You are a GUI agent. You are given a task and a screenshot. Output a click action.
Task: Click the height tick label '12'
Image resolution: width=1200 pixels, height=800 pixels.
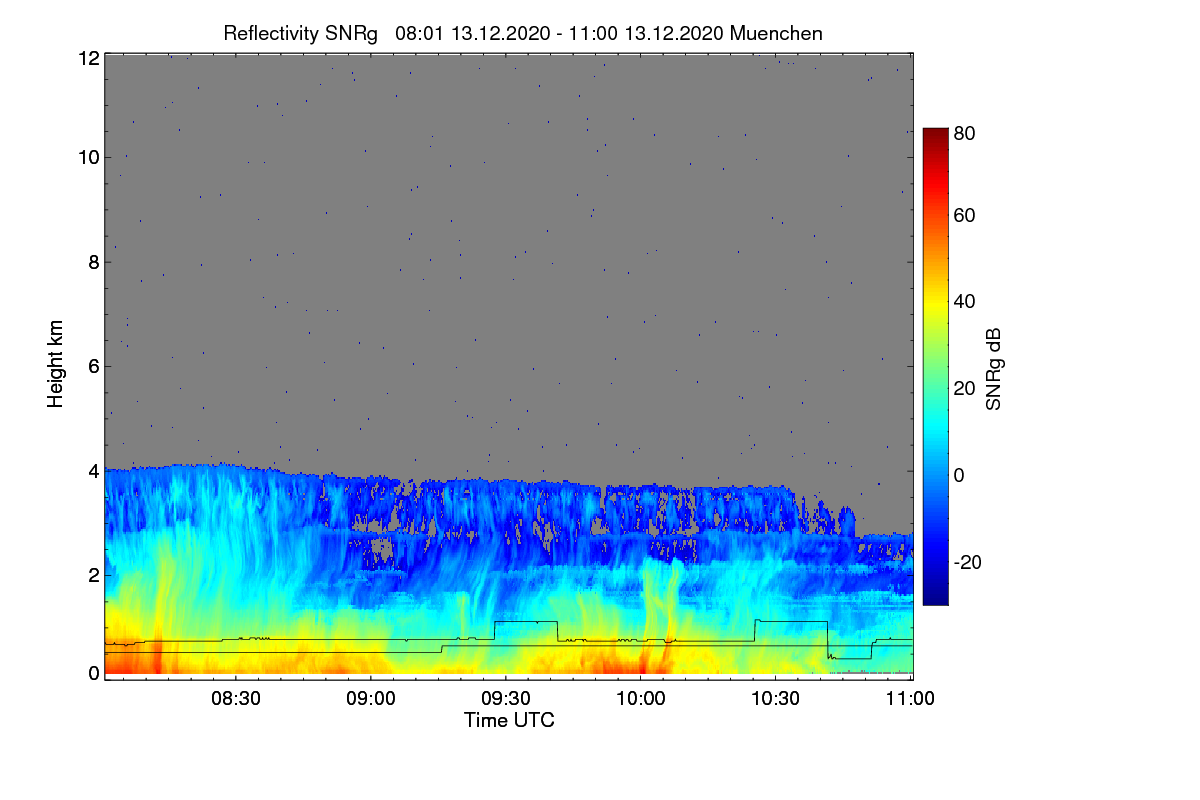tap(89, 58)
